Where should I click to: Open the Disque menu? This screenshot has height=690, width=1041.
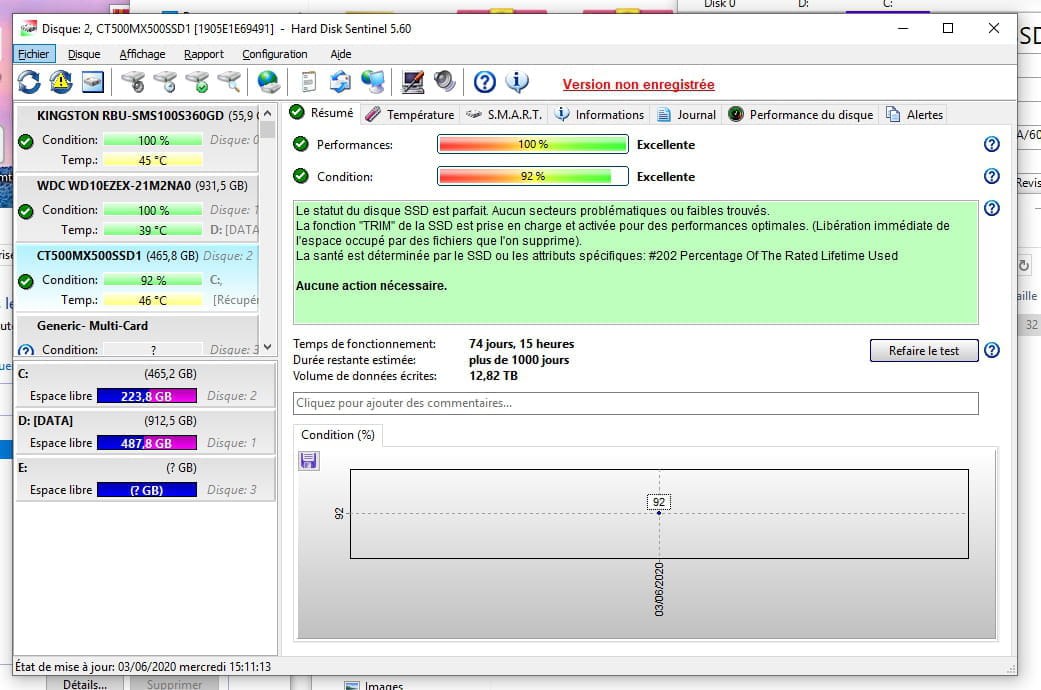point(84,54)
